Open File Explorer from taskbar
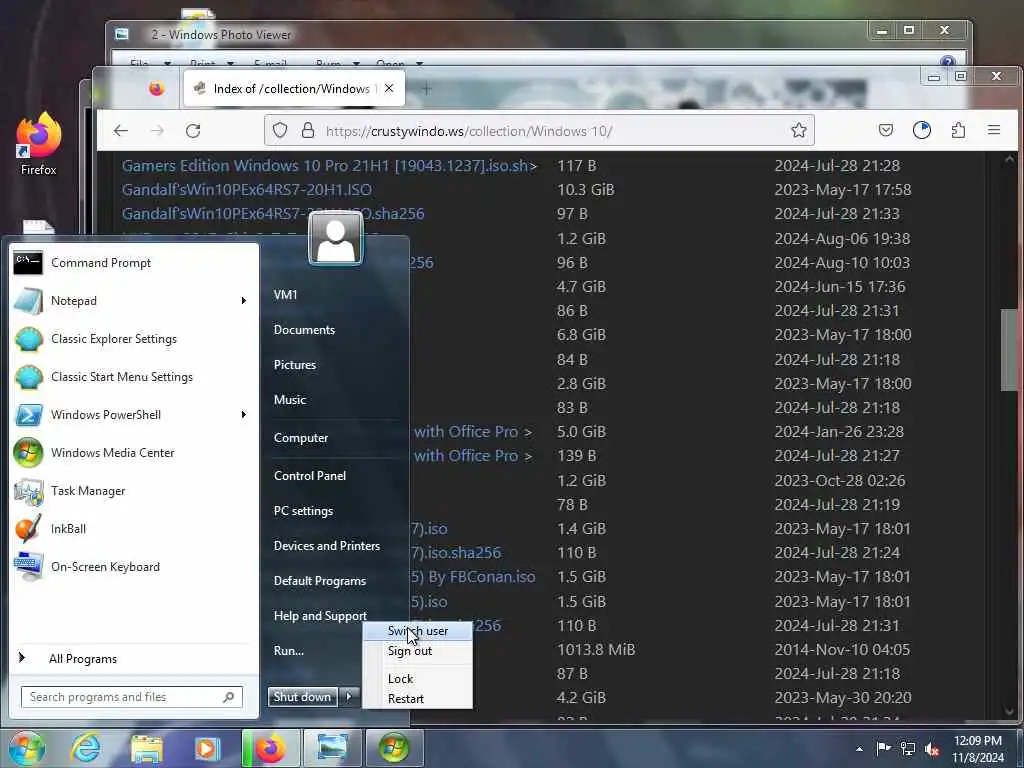The height and width of the screenshot is (768, 1024). [147, 748]
